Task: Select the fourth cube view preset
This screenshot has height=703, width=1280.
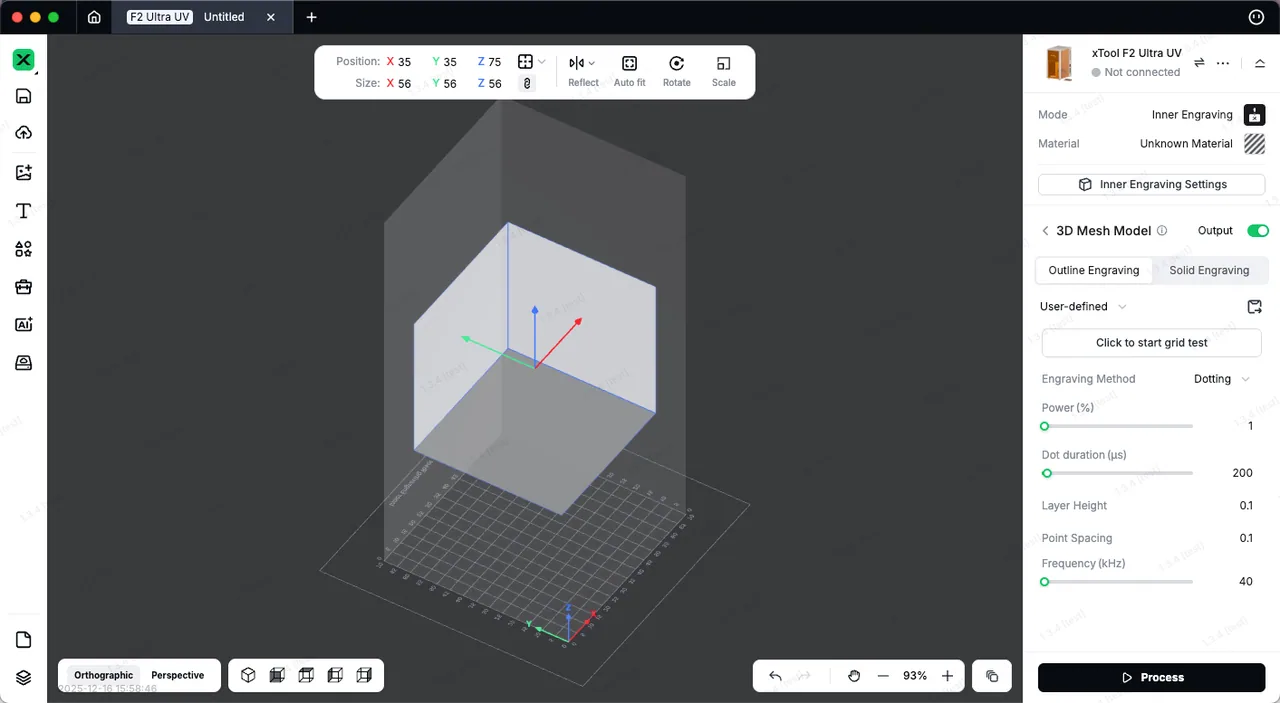Action: click(x=335, y=676)
